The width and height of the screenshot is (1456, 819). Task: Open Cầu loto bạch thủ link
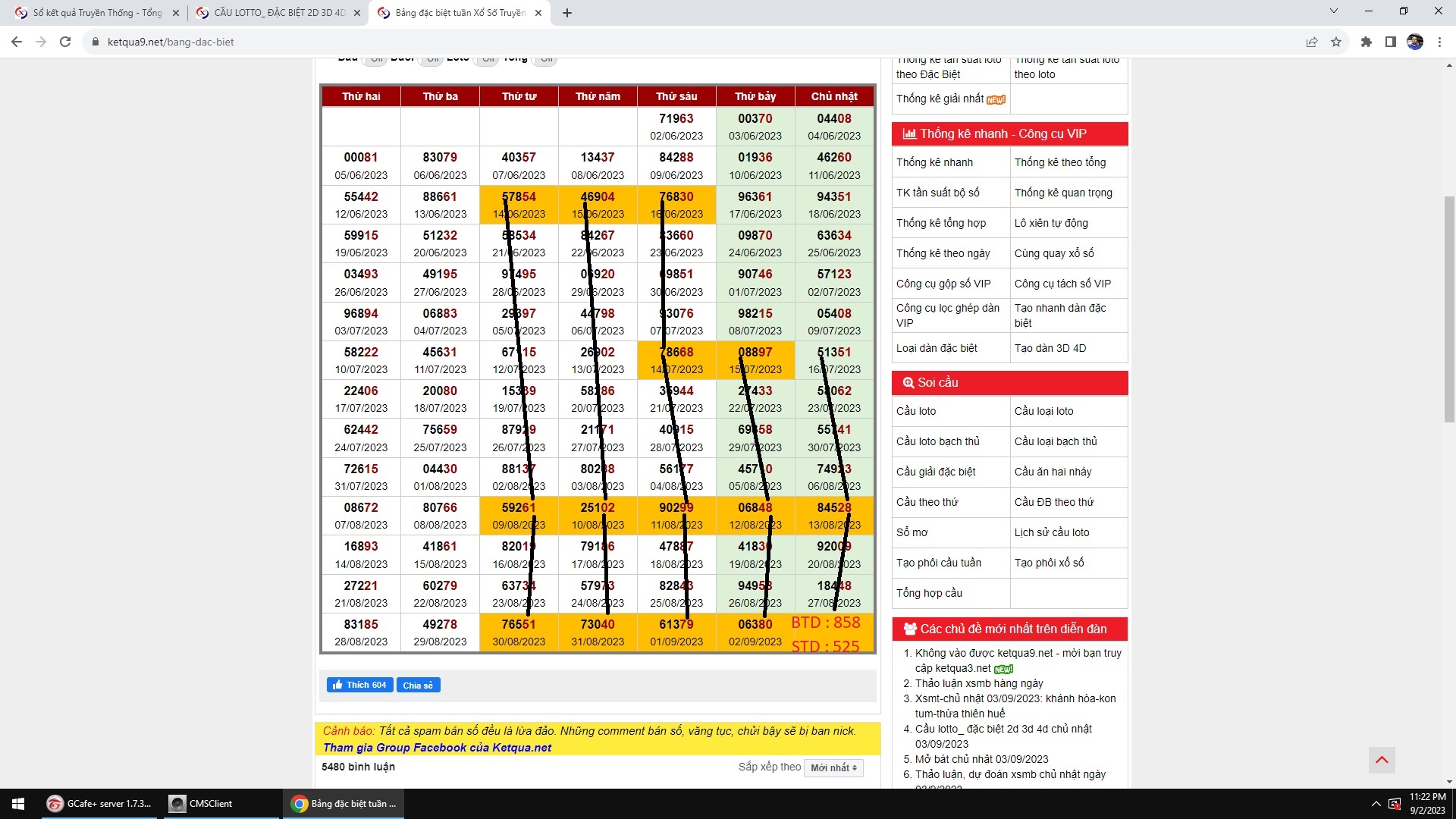[937, 441]
